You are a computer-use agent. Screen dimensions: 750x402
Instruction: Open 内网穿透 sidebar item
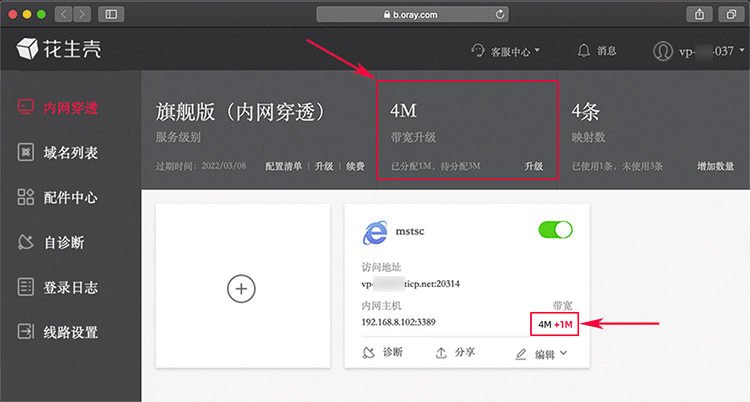pyautogui.click(x=58, y=108)
